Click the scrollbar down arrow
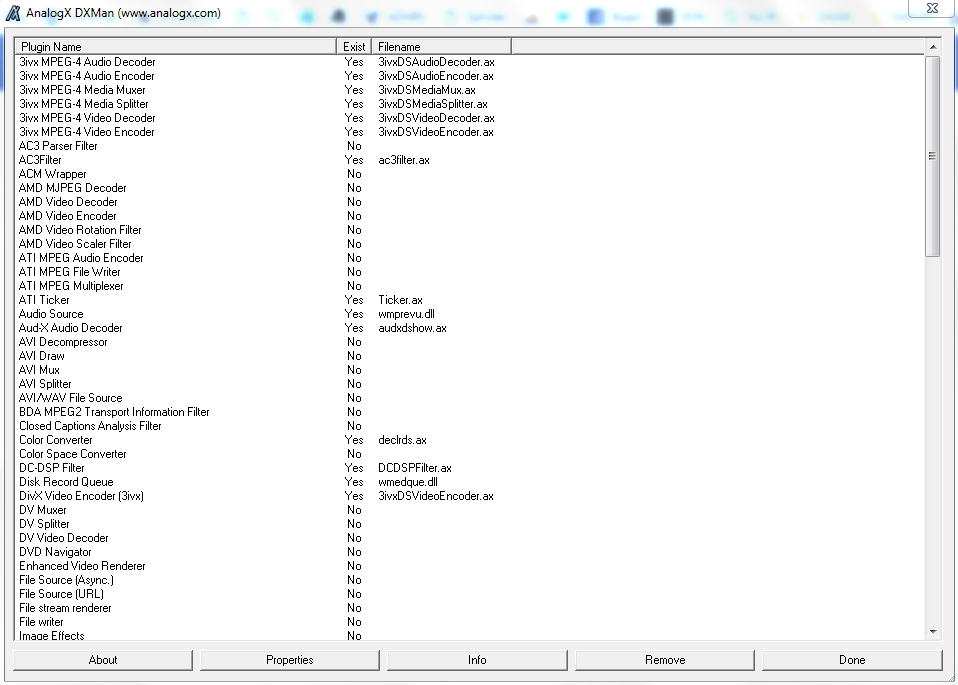Viewport: 958px width, 685px height. (x=932, y=632)
